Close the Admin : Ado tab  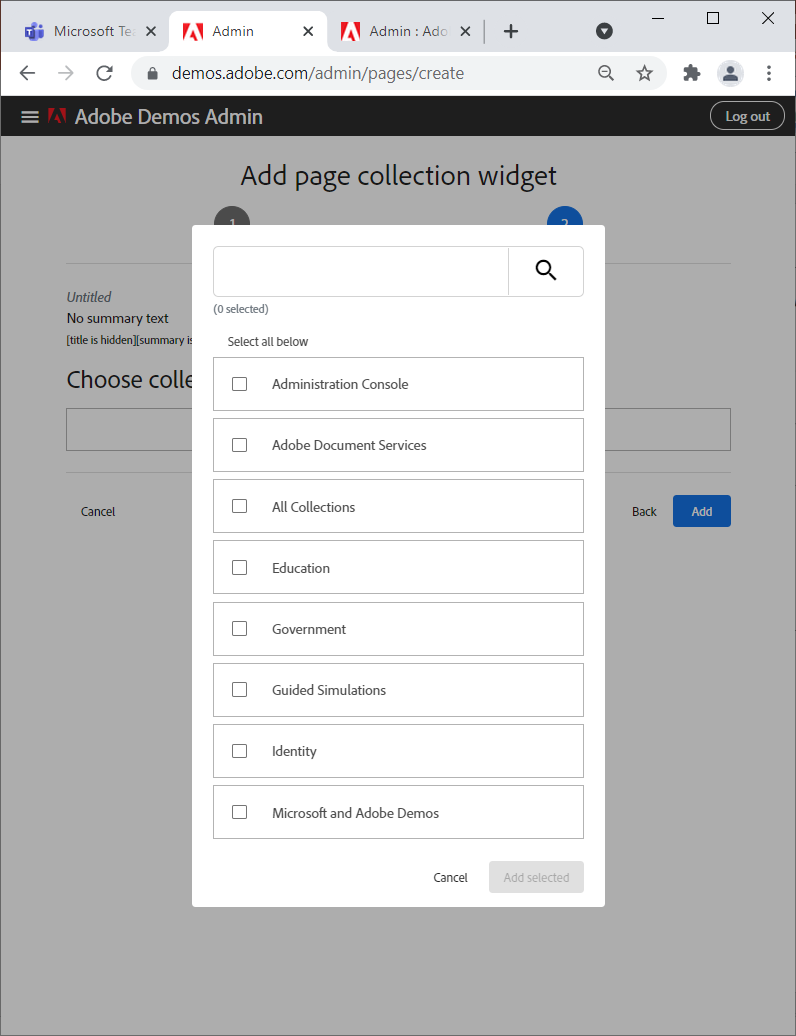[x=465, y=31]
